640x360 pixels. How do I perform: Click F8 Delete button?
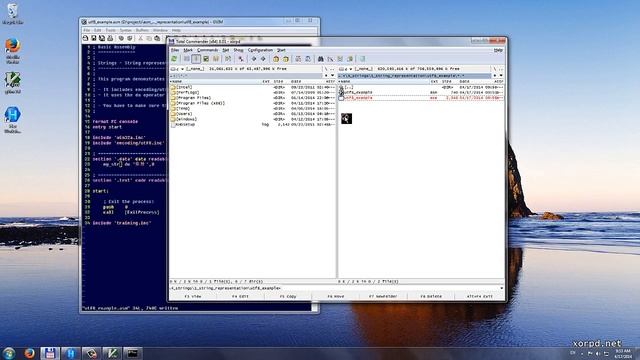[x=431, y=296]
